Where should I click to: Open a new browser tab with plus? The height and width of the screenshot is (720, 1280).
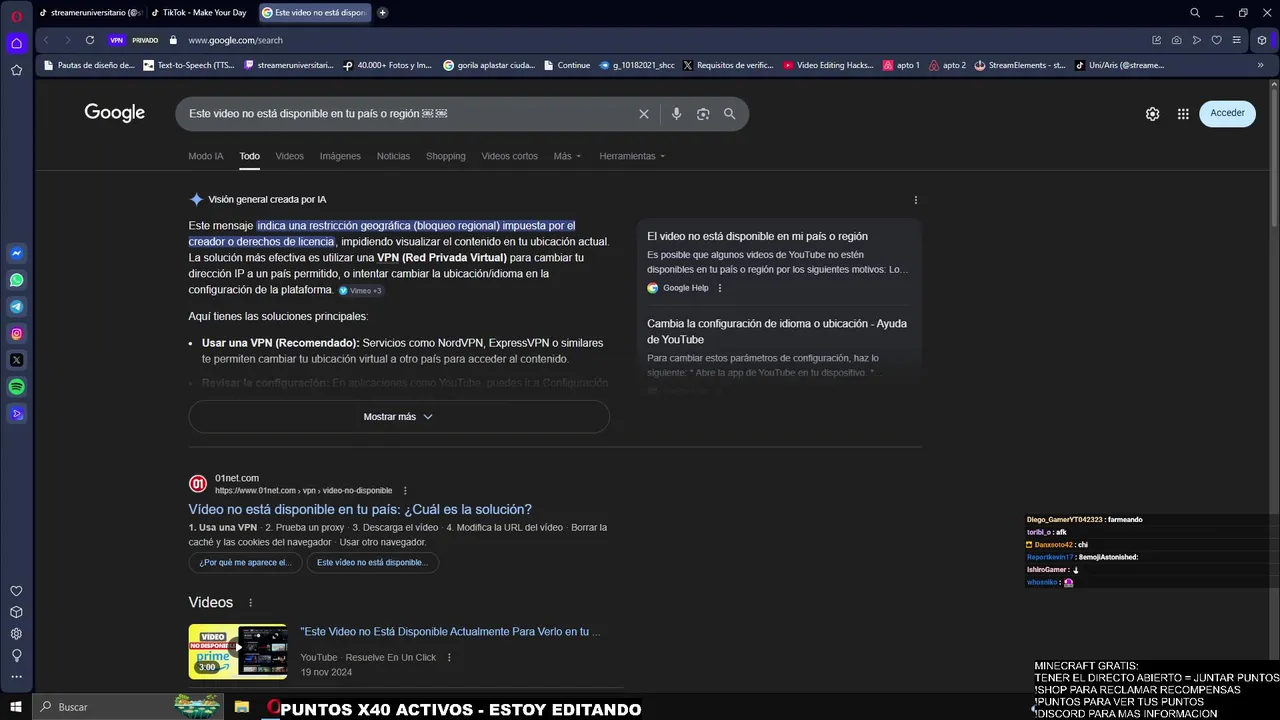pos(382,13)
